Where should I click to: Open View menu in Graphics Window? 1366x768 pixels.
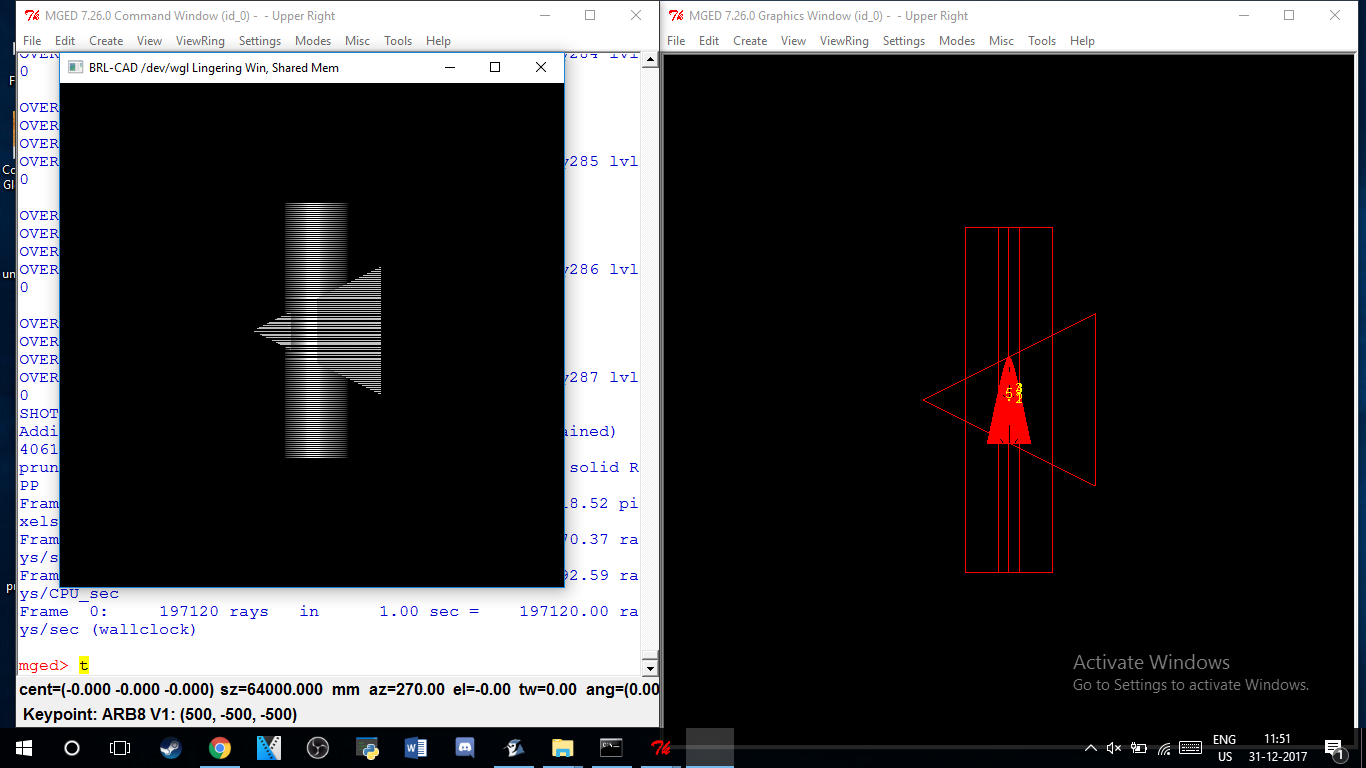(x=793, y=41)
